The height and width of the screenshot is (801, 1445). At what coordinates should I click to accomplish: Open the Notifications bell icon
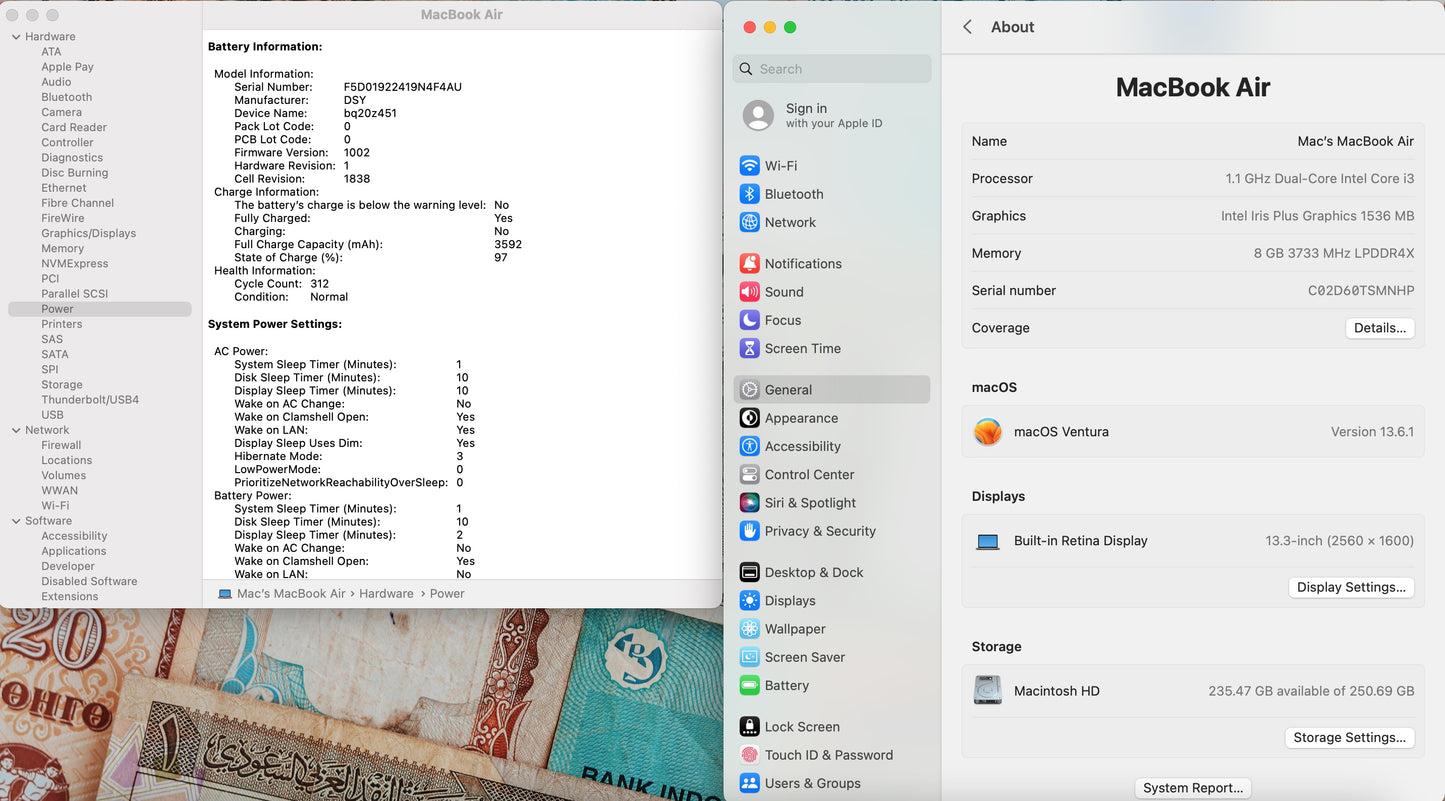tap(749, 264)
